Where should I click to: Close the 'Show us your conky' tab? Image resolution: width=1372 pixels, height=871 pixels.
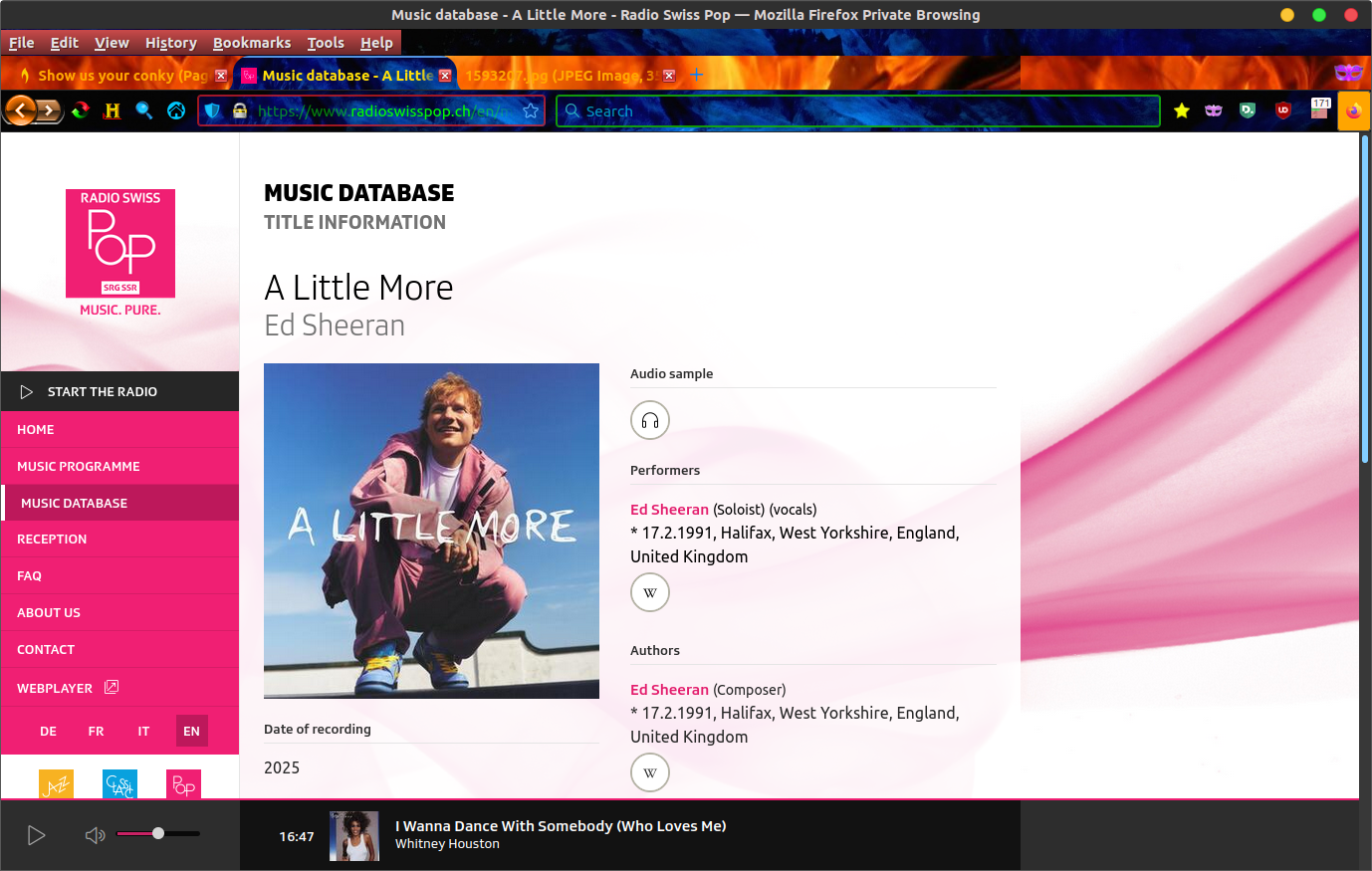pyautogui.click(x=221, y=76)
